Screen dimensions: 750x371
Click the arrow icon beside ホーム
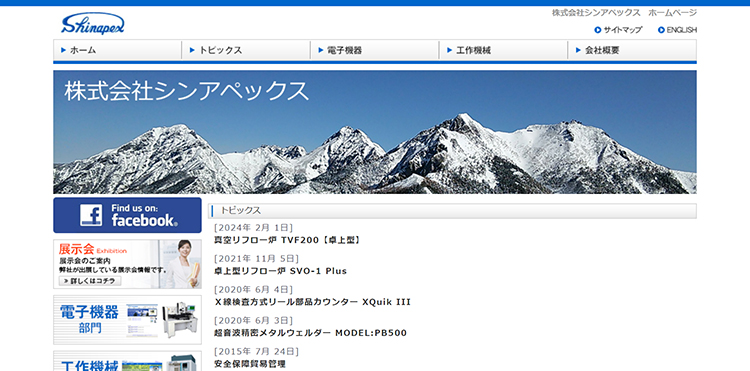(64, 50)
